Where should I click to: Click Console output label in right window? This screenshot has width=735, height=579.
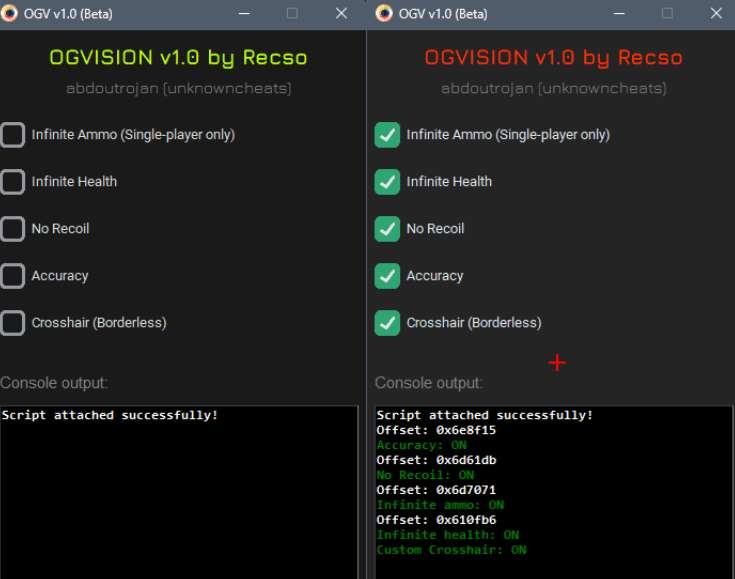[428, 383]
